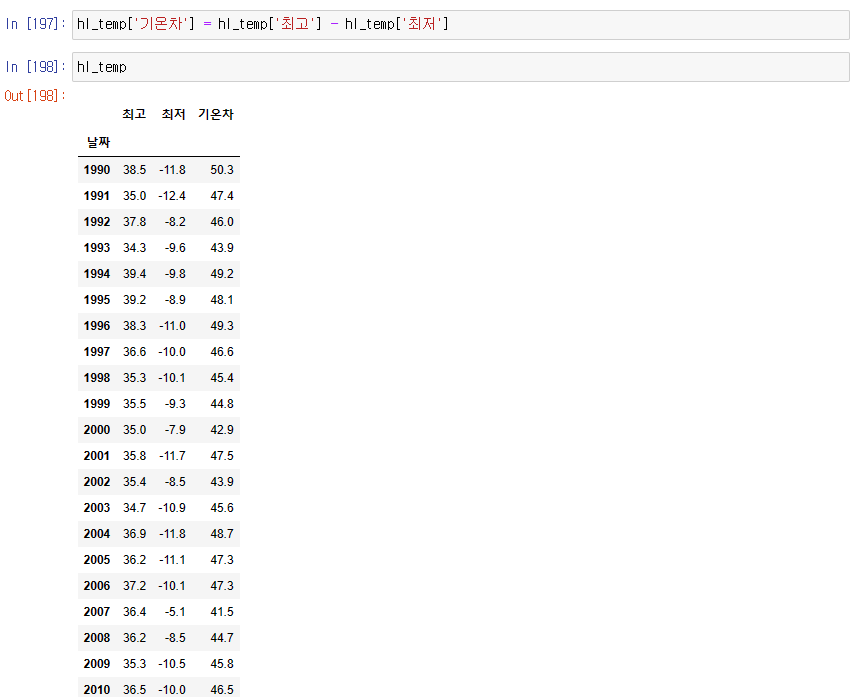The height and width of the screenshot is (697, 861).
Task: Click the -11.1 value in 2005 row
Action: pos(172,560)
